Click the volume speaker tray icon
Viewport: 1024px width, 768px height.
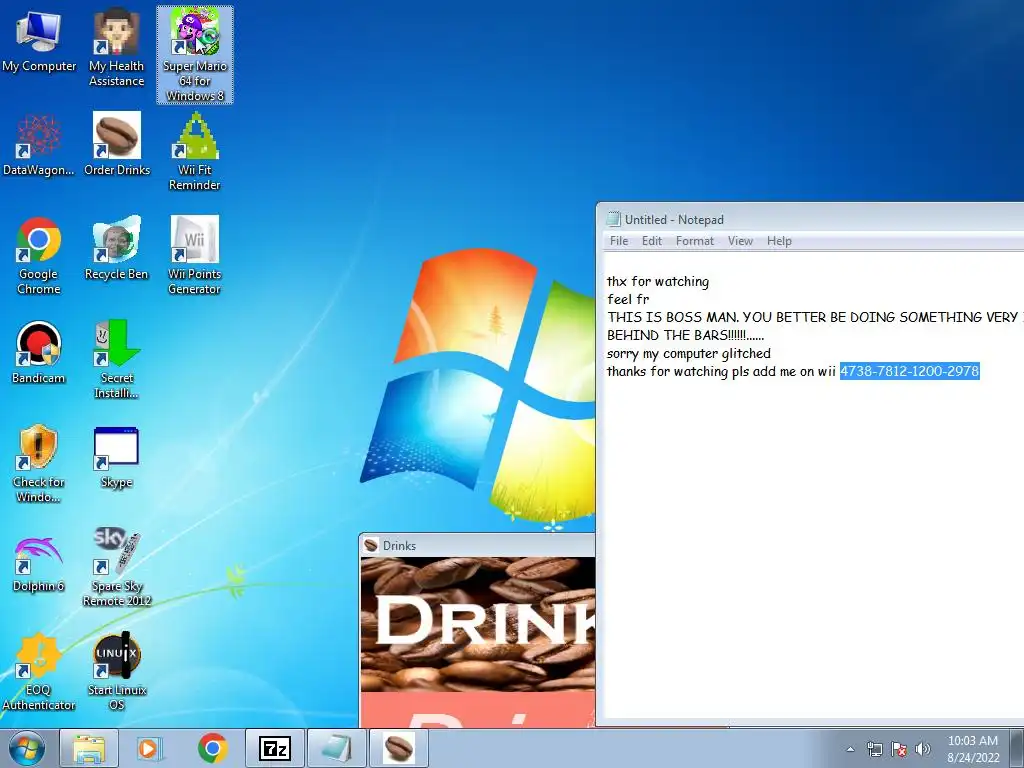click(x=923, y=749)
